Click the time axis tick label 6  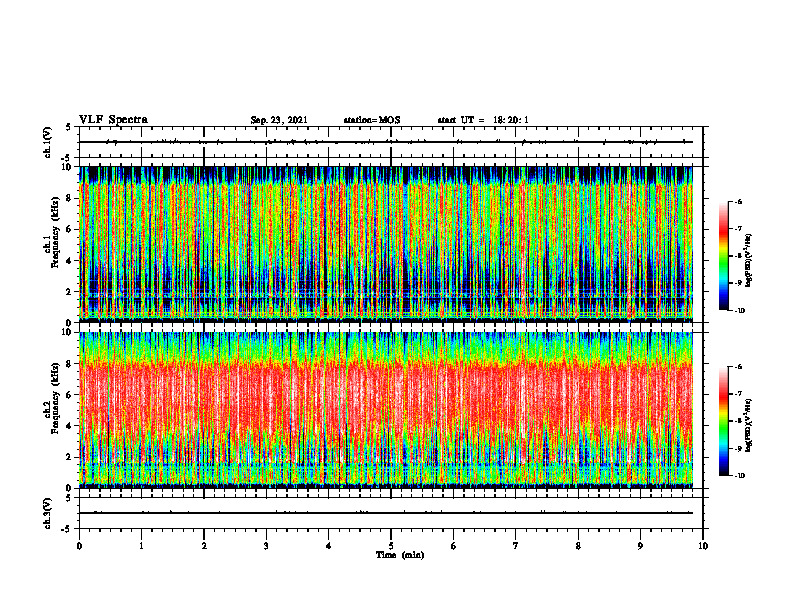click(x=454, y=546)
